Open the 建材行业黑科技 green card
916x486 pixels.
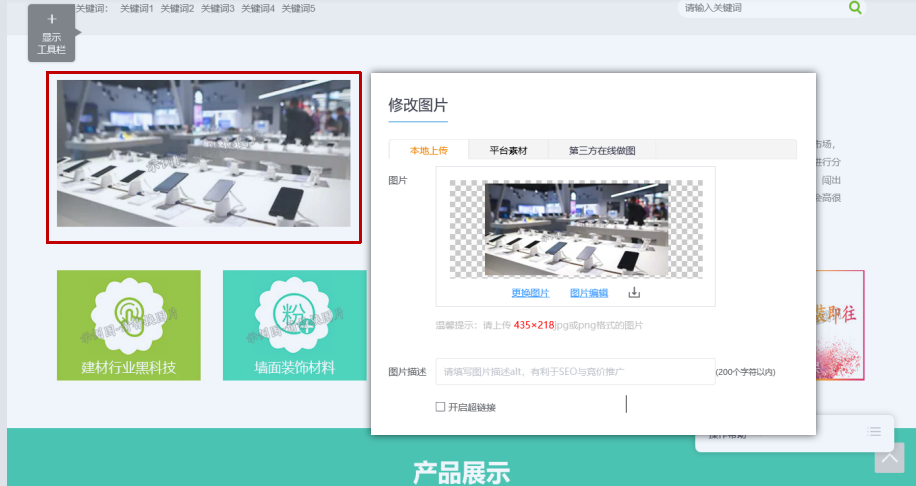[129, 325]
